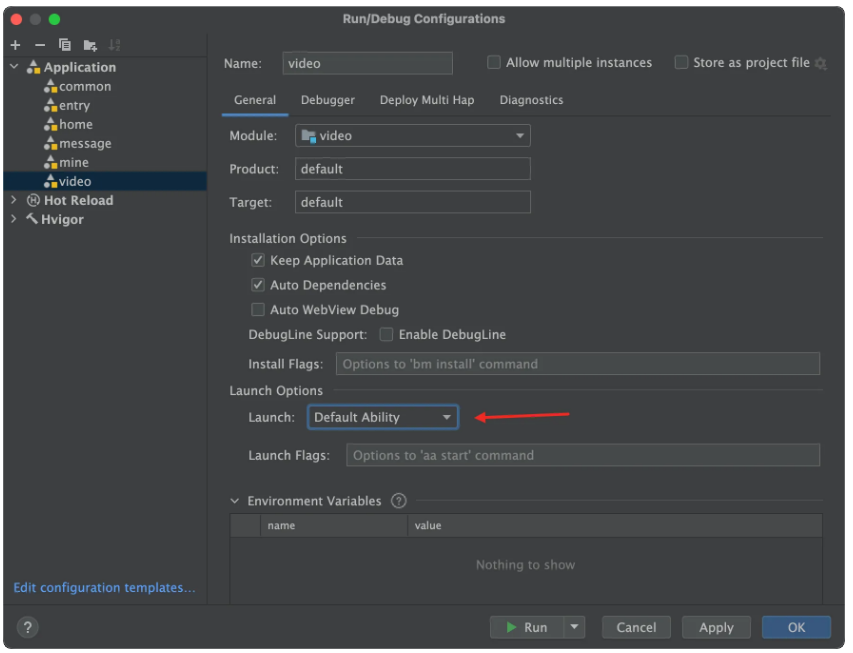Image resolution: width=853 pixels, height=653 pixels.
Task: Click the Product field
Action: [413, 169]
